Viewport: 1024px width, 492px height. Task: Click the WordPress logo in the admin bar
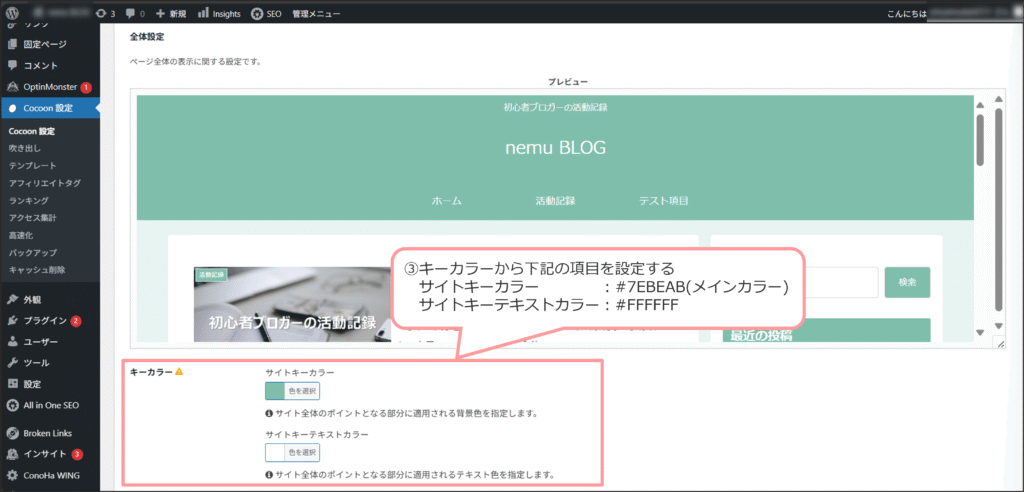click(13, 14)
